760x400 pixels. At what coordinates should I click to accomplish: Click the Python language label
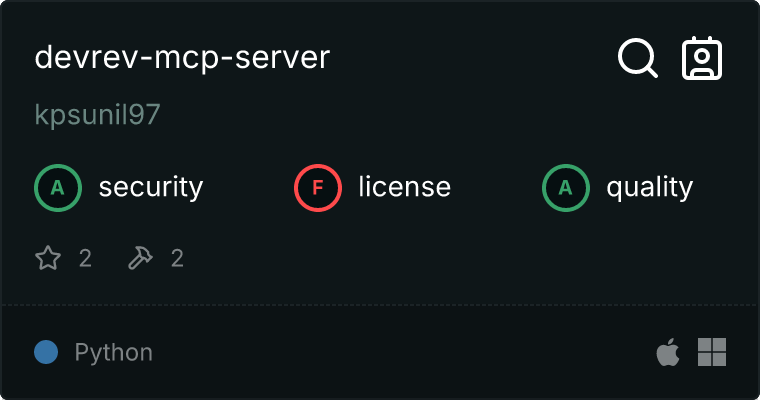pyautogui.click(x=113, y=352)
